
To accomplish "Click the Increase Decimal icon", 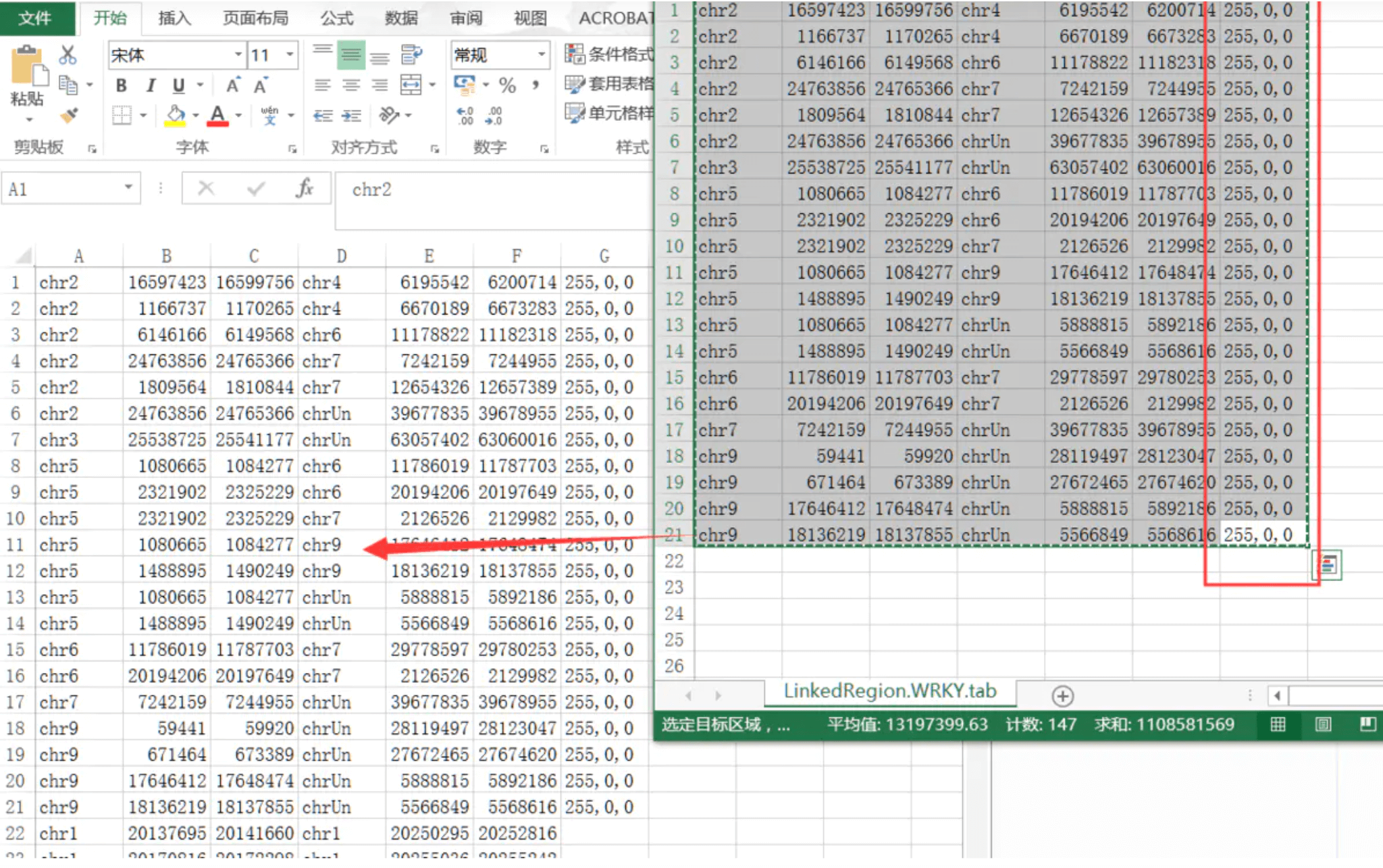I will pyautogui.click(x=465, y=116).
